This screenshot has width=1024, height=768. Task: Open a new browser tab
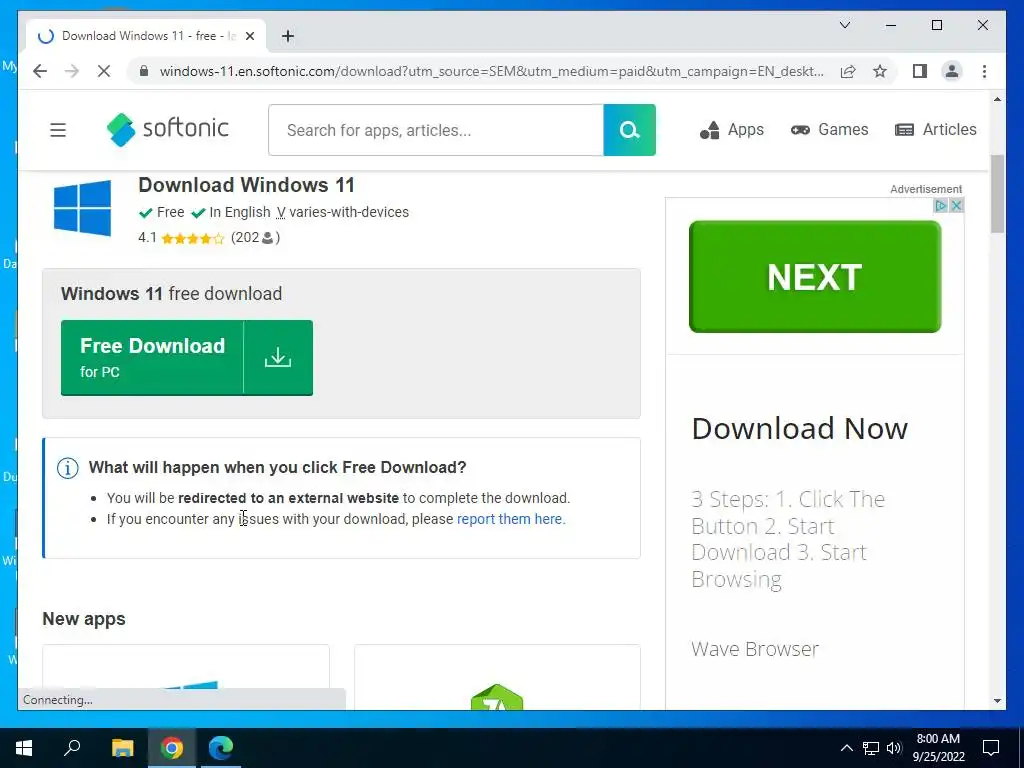tap(288, 36)
